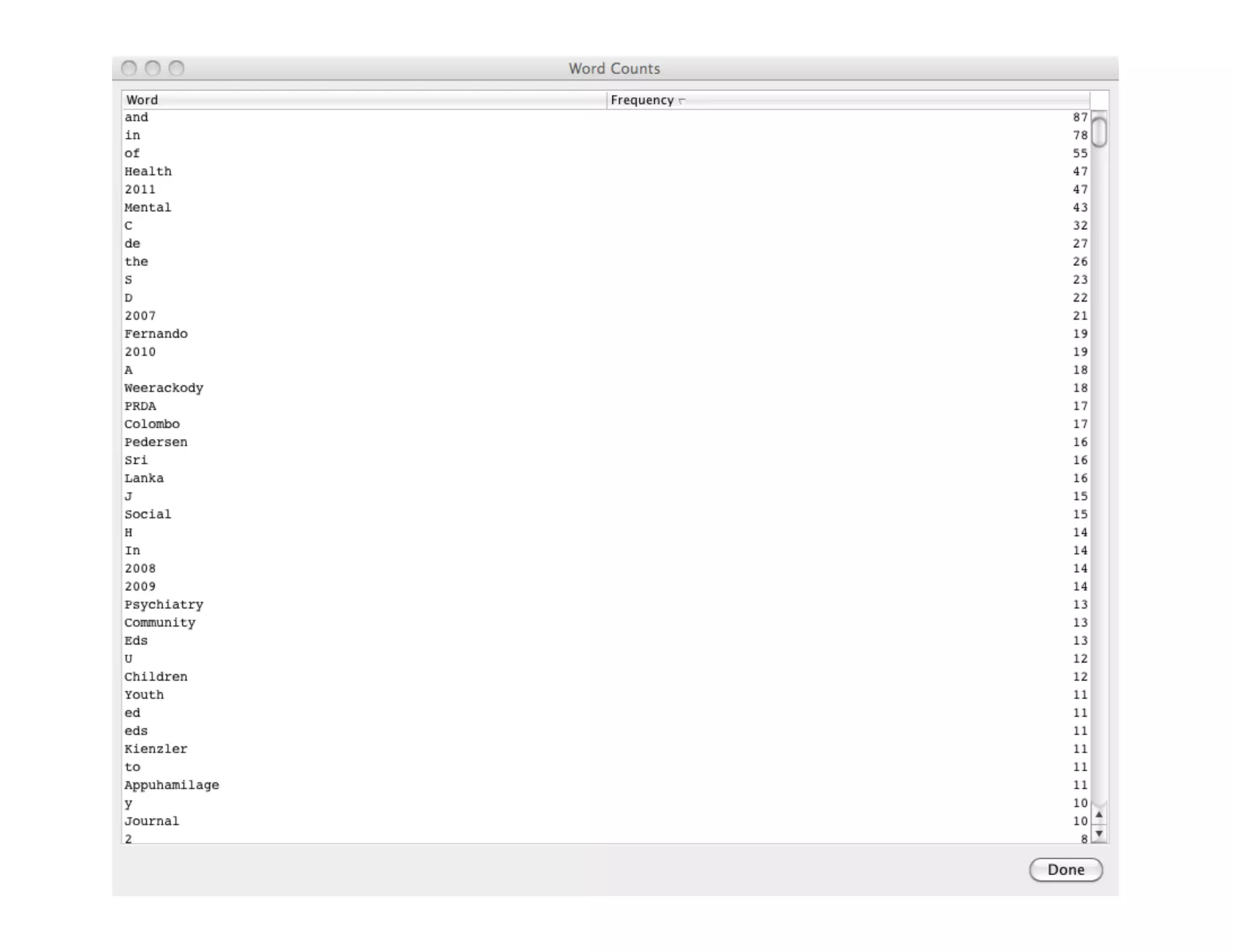1233x952 pixels.
Task: Click the vertical scrollbar thumb
Action: [x=1099, y=132]
